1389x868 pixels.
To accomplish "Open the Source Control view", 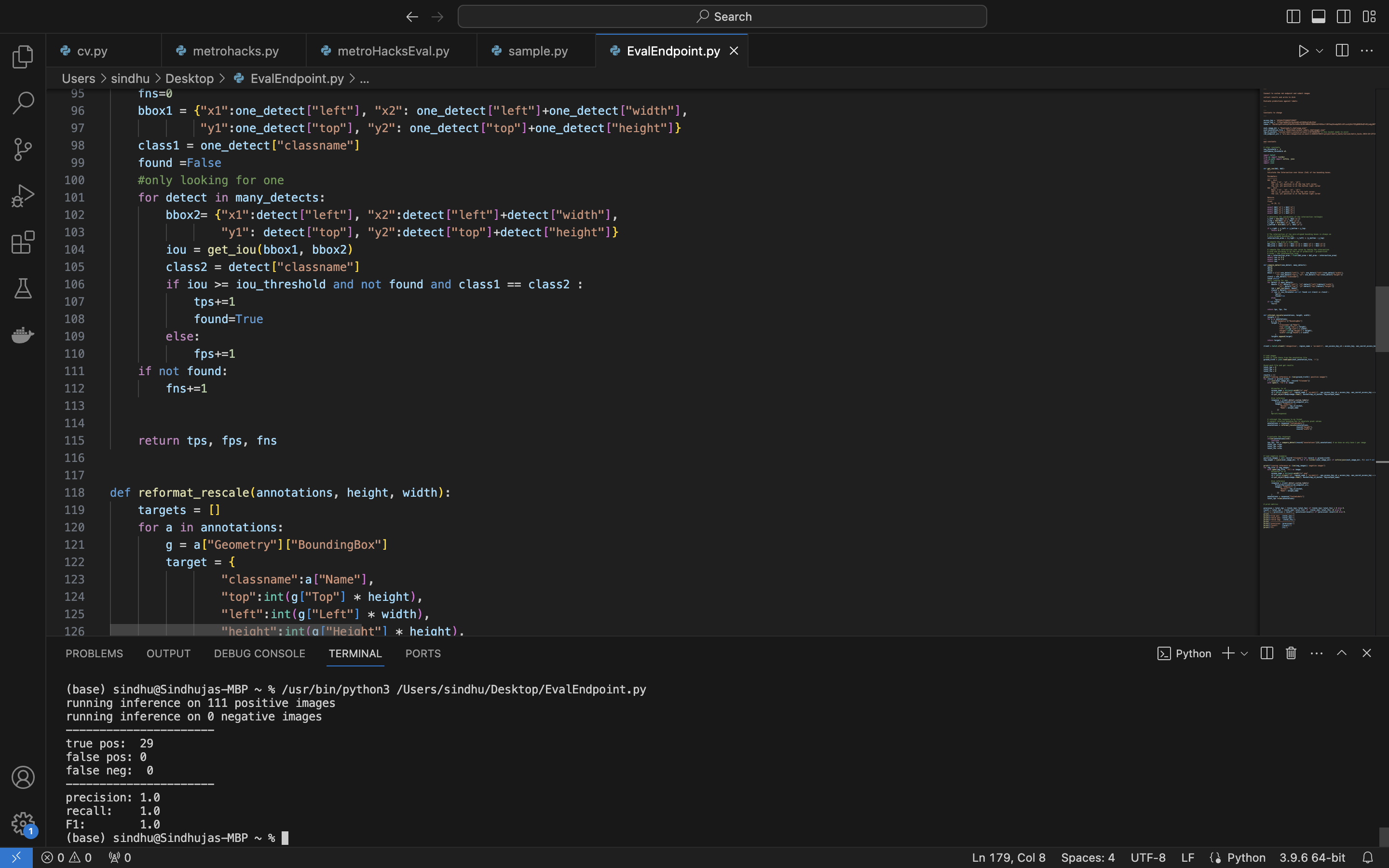I will (x=23, y=149).
